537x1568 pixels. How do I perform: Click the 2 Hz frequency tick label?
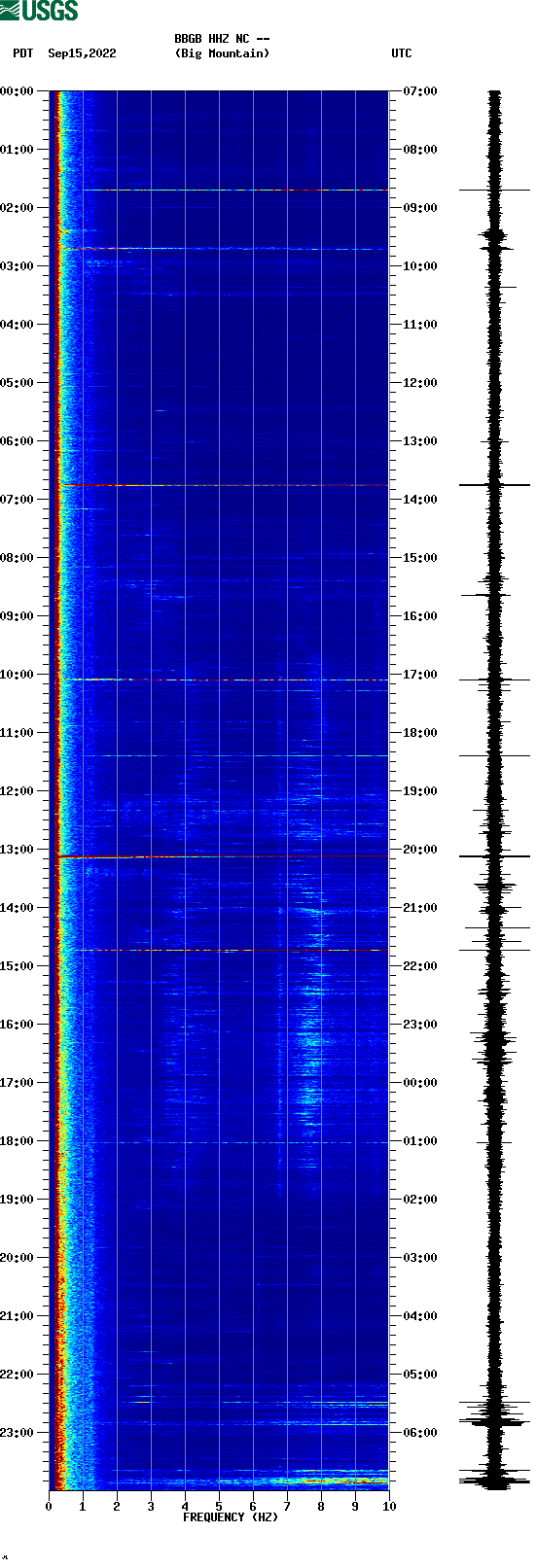coord(117,1507)
